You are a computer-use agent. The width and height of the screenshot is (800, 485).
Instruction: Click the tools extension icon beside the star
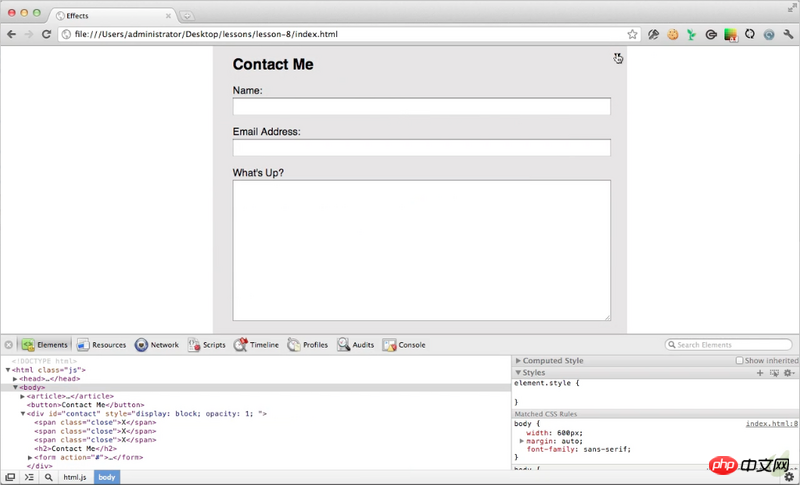pos(653,34)
